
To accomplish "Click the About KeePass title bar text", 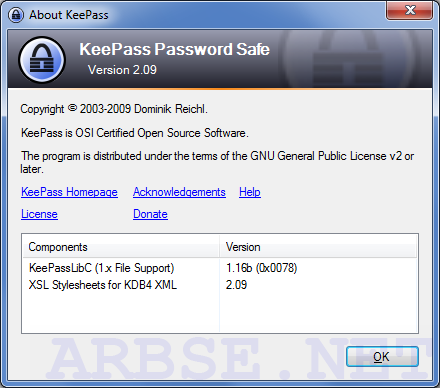I will click(x=69, y=15).
